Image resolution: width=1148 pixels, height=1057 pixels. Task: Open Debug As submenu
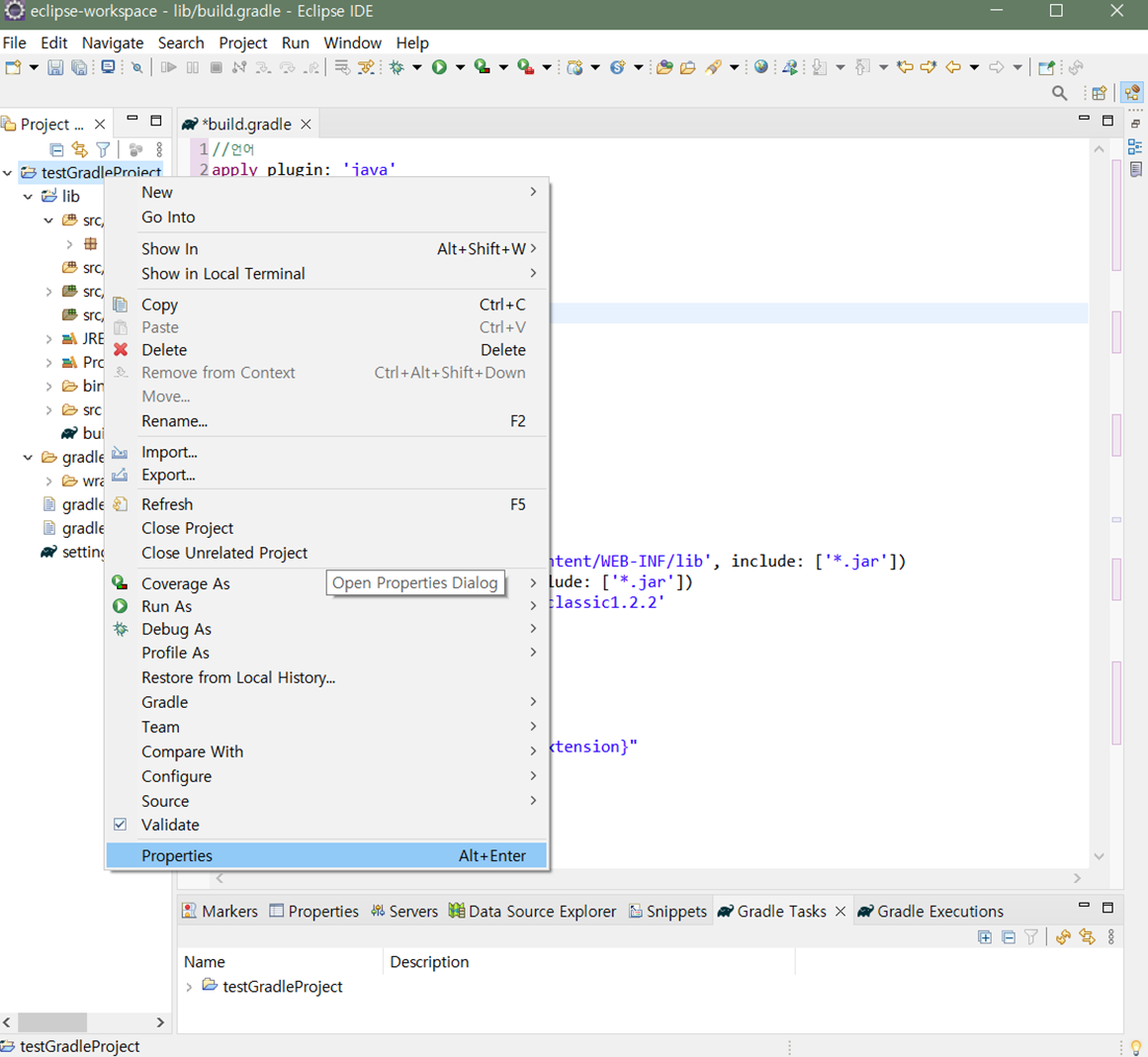click(325, 630)
